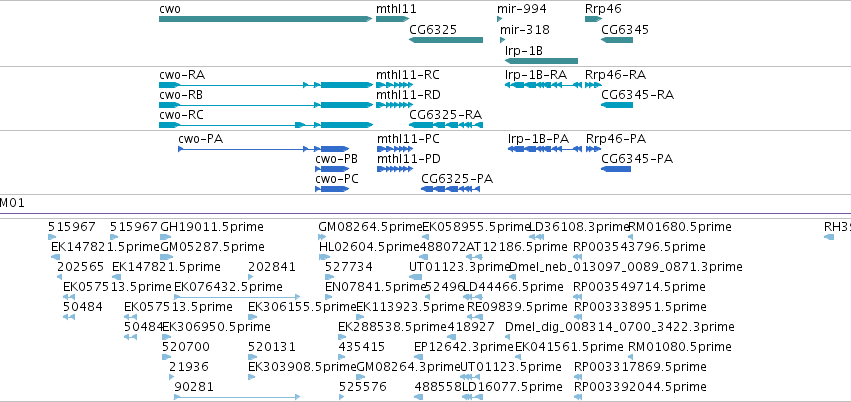Screen dimensions: 851x402
Task: Open the cwo-PC protein label
Action: [x=337, y=179]
